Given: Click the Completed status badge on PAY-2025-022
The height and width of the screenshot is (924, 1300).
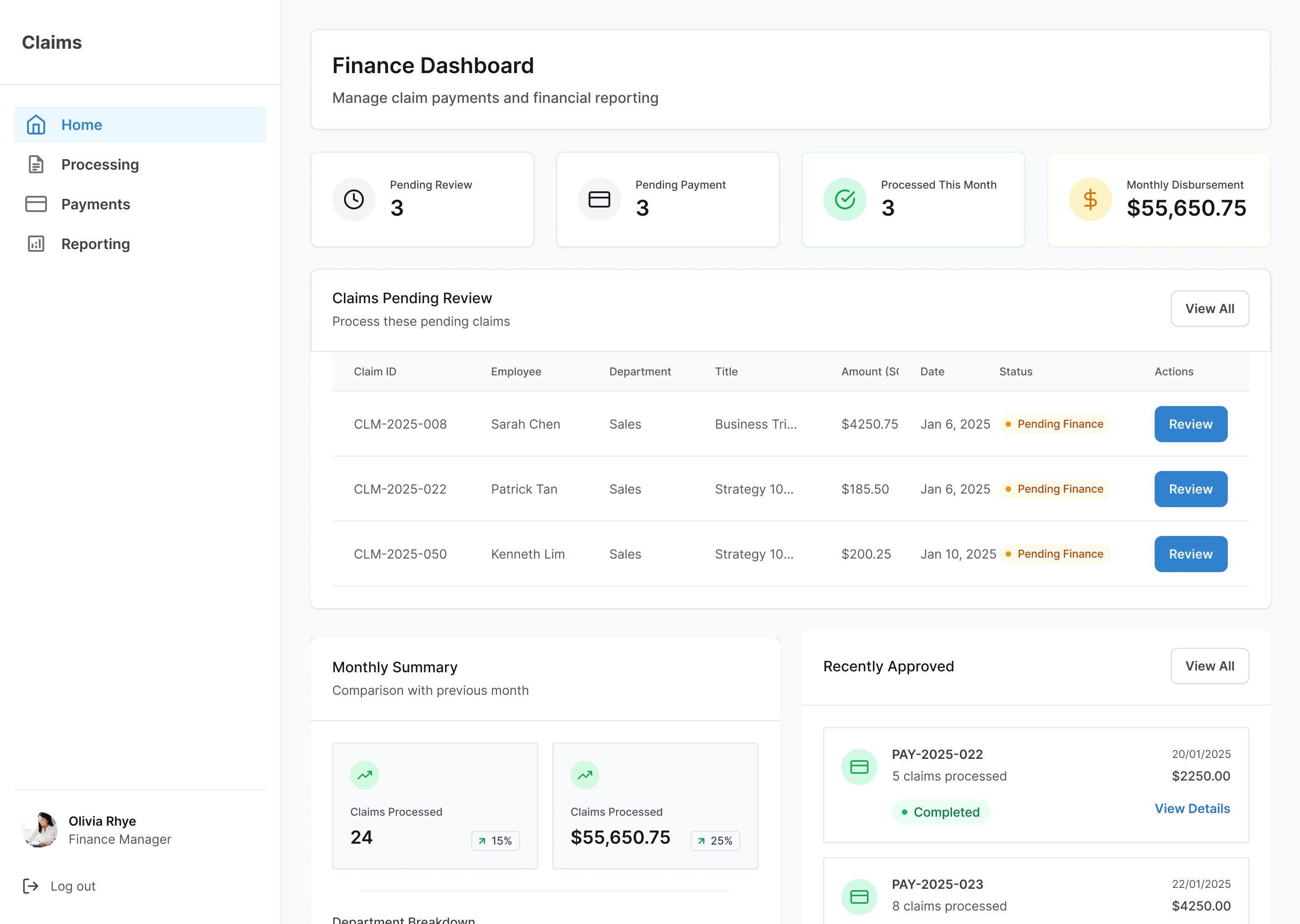Looking at the screenshot, I should click(x=942, y=812).
